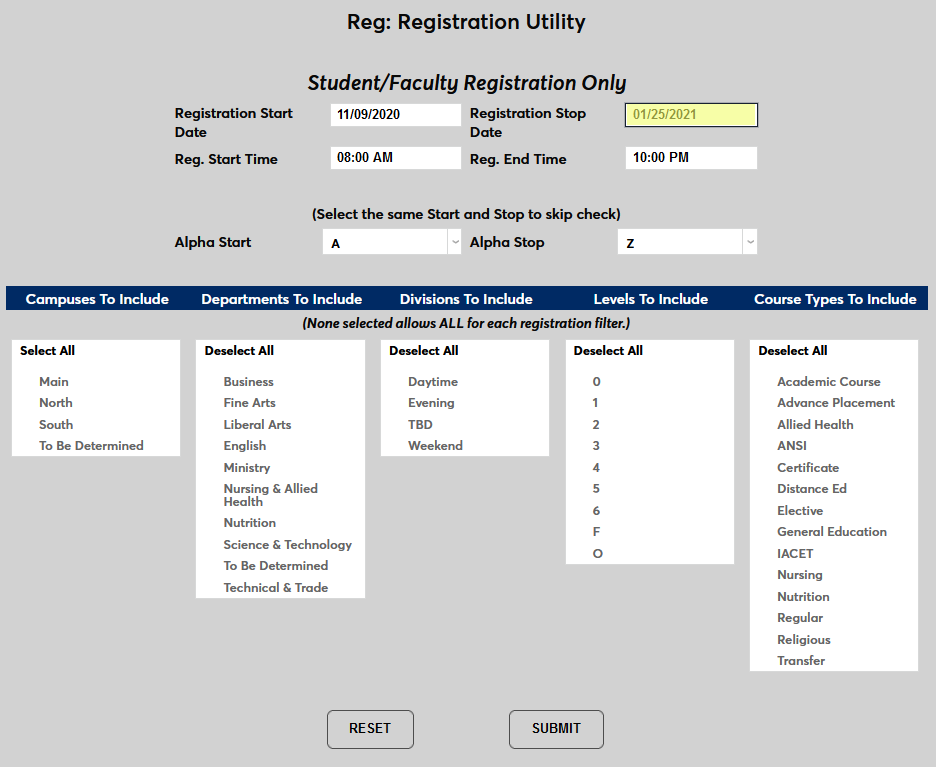Click Select All for campuses

pyautogui.click(x=45, y=350)
